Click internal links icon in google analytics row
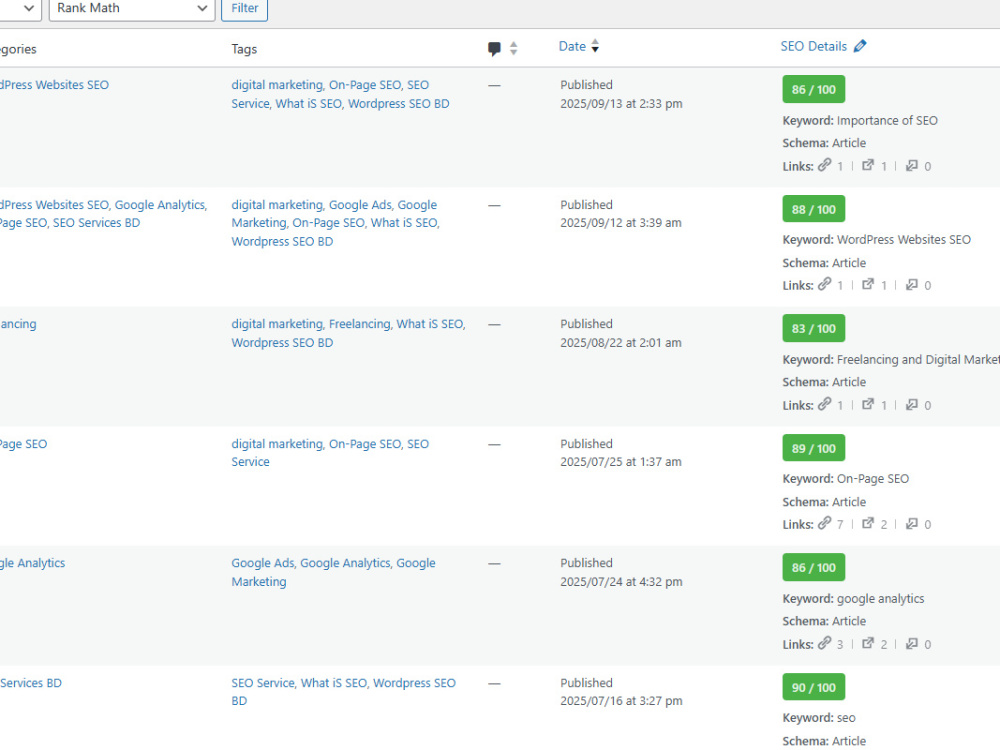Viewport: 1000px width, 750px height. pos(825,643)
